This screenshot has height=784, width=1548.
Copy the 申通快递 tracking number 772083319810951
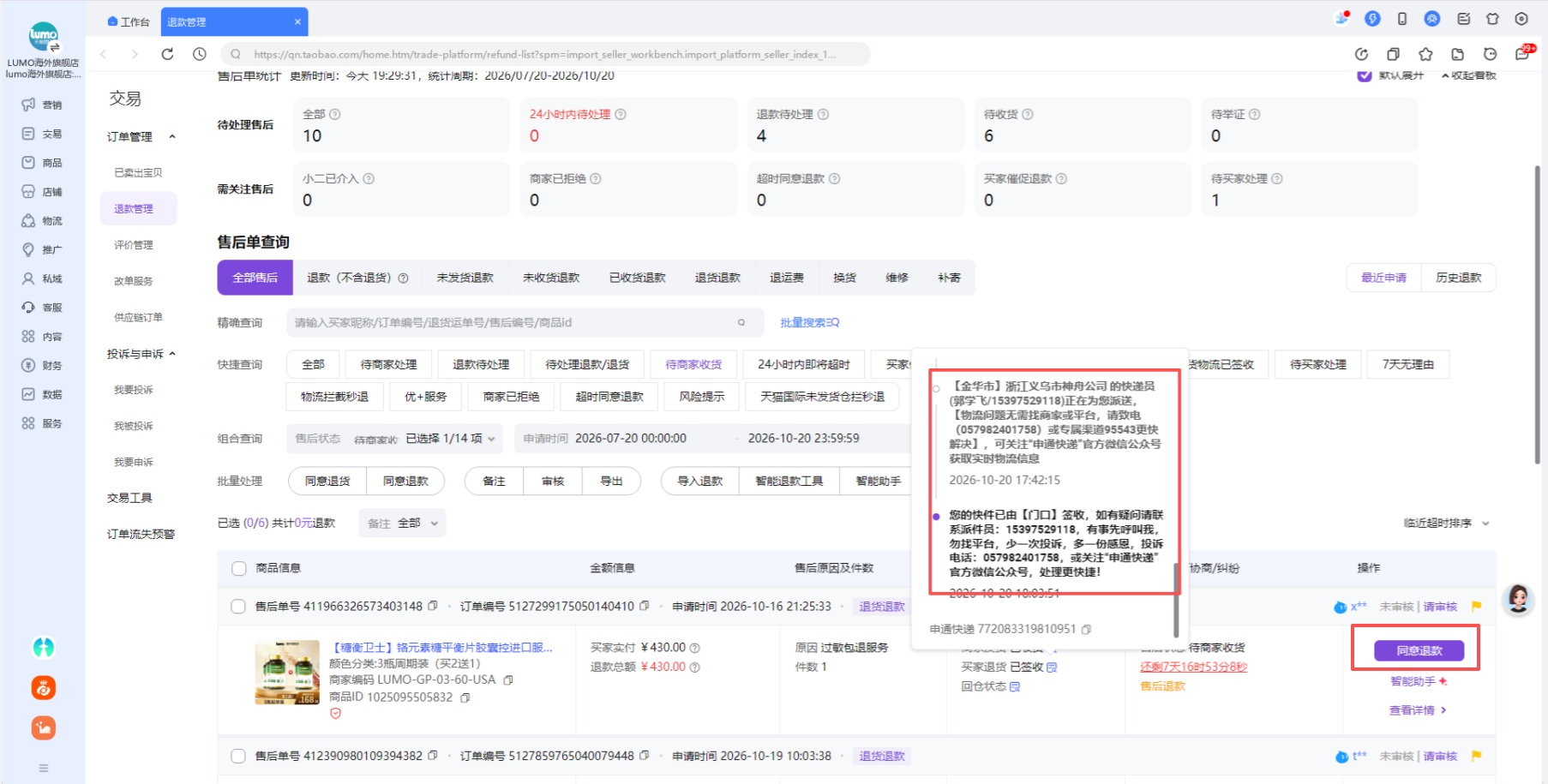click(x=1086, y=629)
